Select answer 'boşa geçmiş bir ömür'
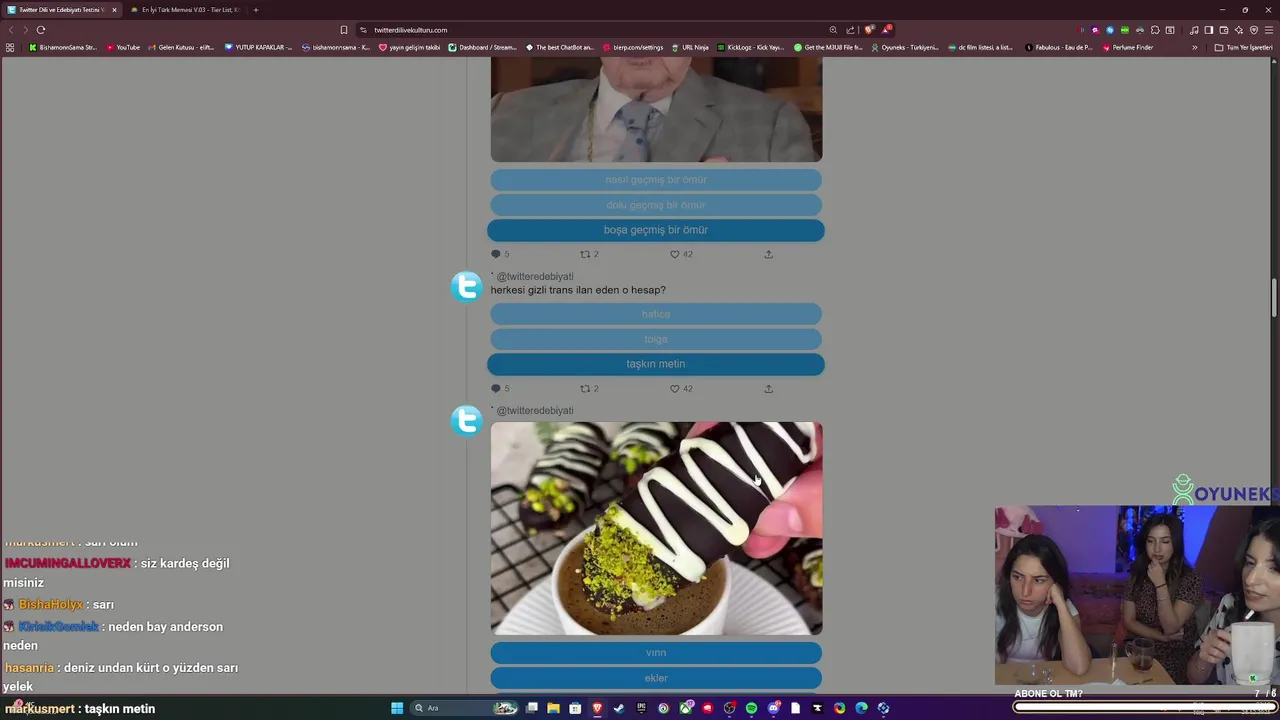Viewport: 1280px width, 720px height. 656,230
